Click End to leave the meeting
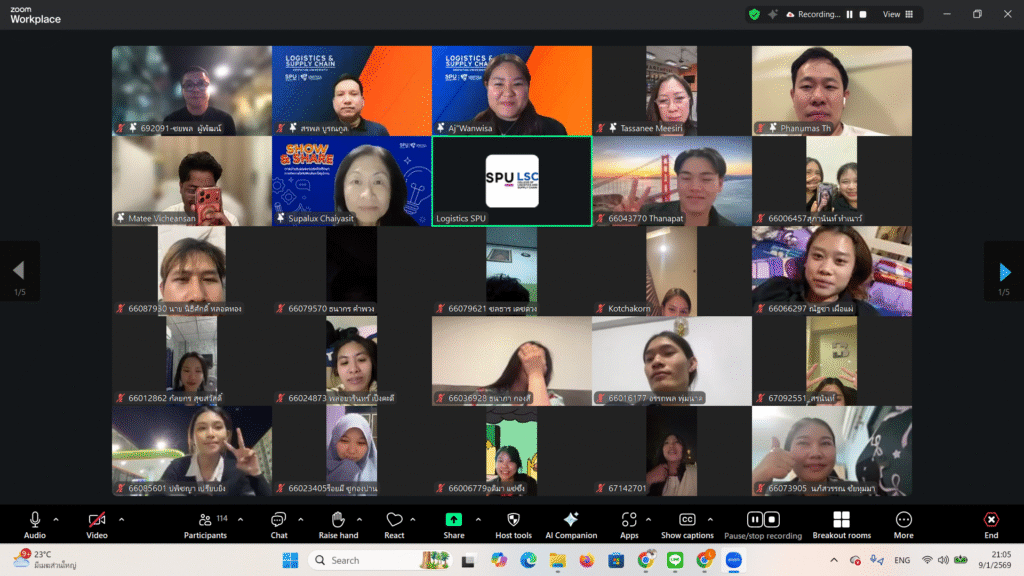This screenshot has width=1024, height=576. (991, 524)
